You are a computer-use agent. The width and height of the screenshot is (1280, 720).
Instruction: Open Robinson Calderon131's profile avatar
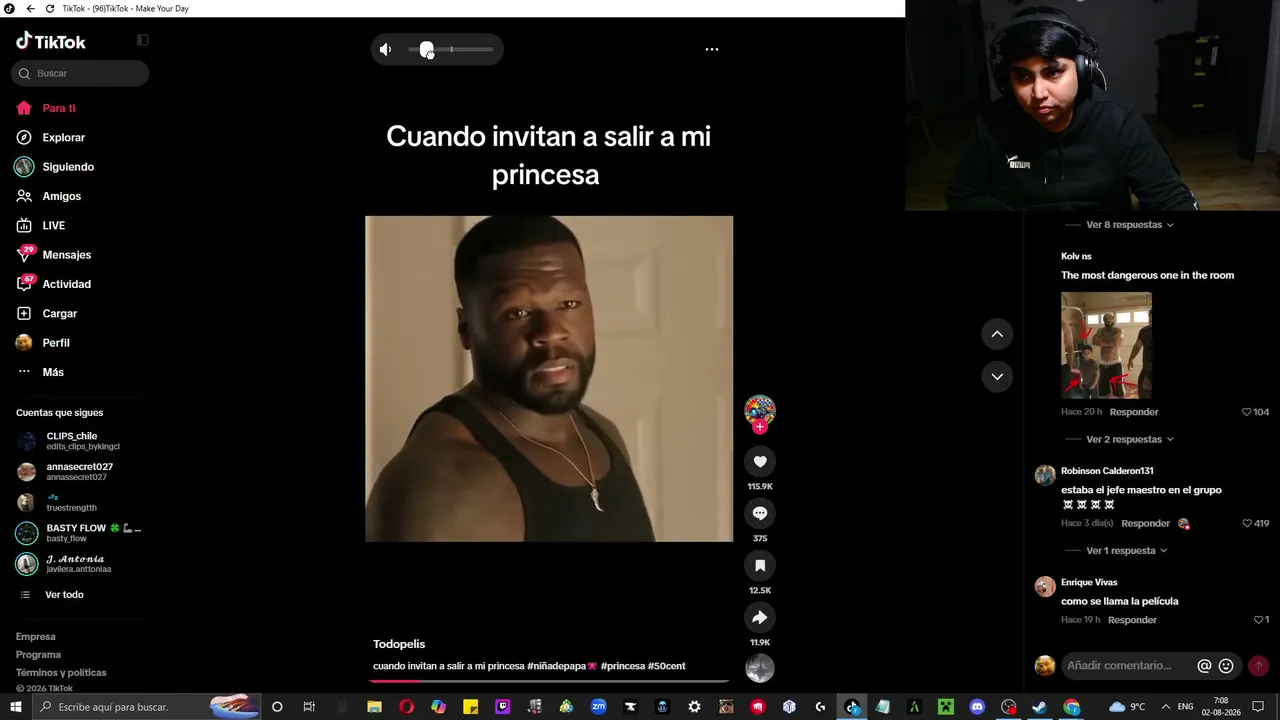pos(1045,475)
